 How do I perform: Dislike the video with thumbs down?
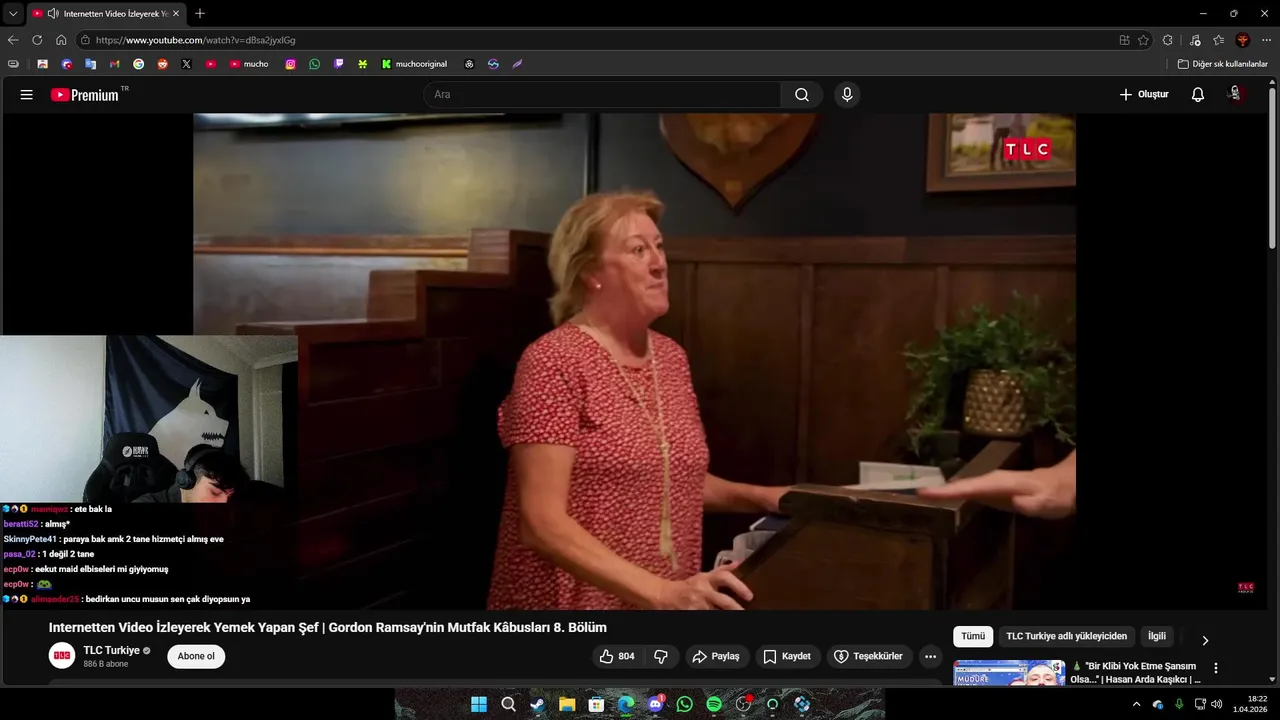pos(661,657)
